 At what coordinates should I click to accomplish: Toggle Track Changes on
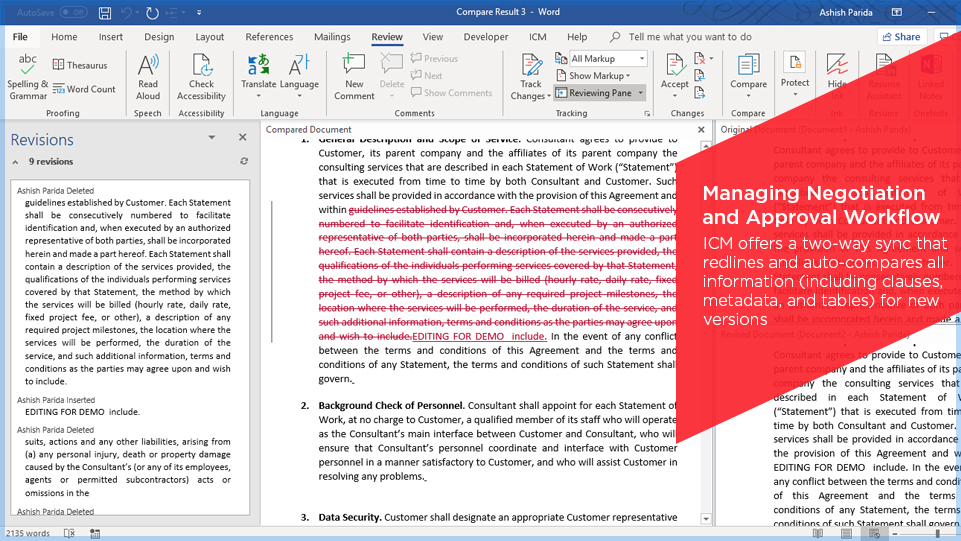coord(530,67)
